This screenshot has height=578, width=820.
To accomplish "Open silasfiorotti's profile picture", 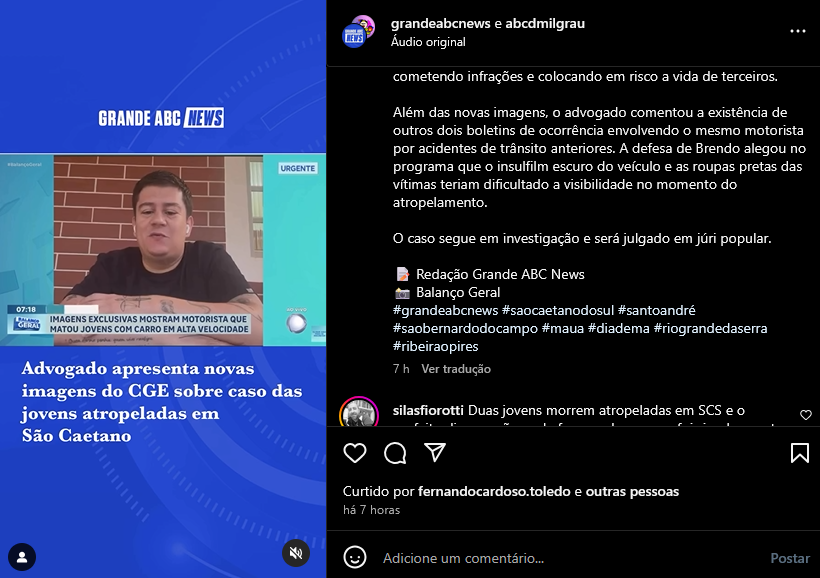I will 359,413.
